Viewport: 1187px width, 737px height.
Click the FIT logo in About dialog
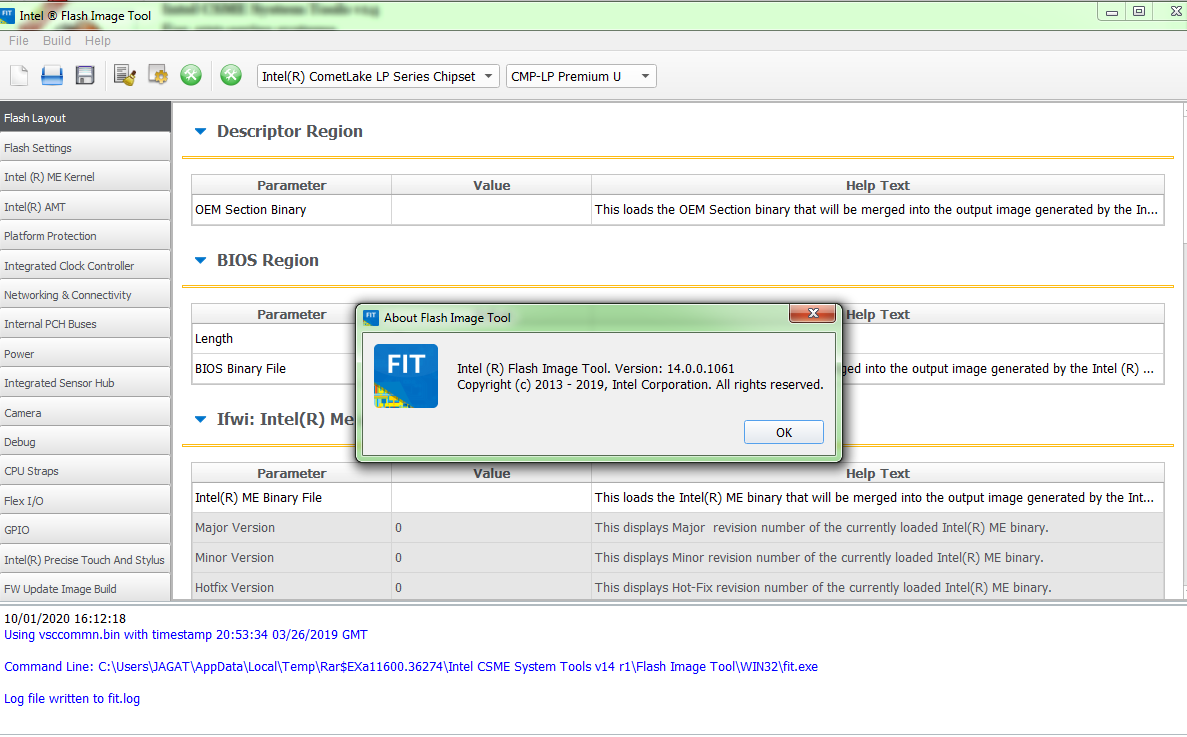[x=406, y=376]
